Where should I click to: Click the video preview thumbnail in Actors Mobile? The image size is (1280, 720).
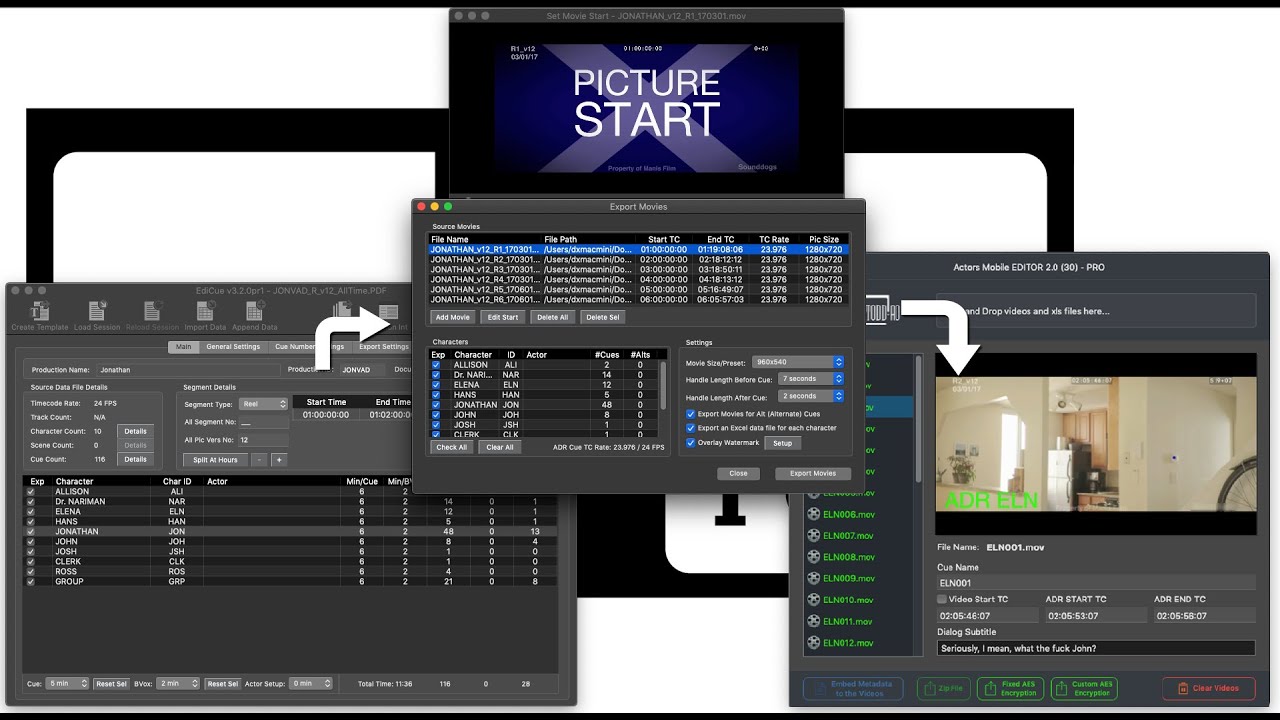pyautogui.click(x=1096, y=444)
